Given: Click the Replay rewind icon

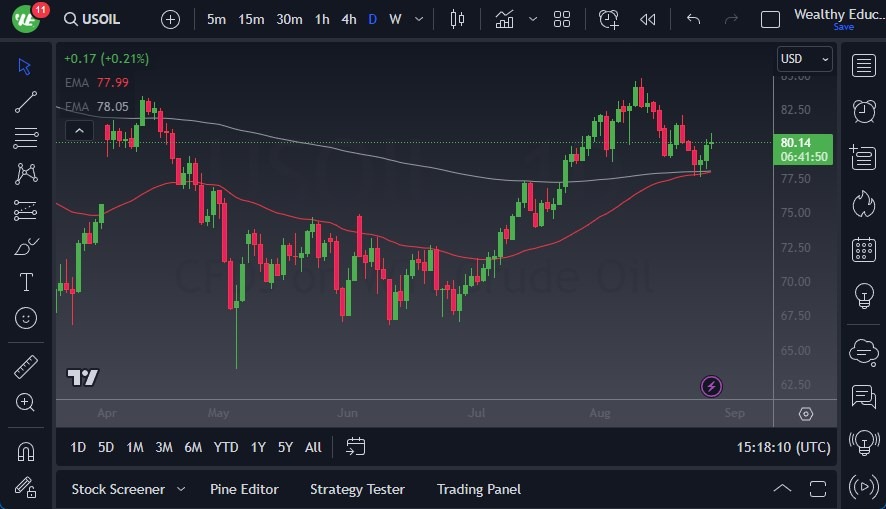Looking at the screenshot, I should pos(647,19).
